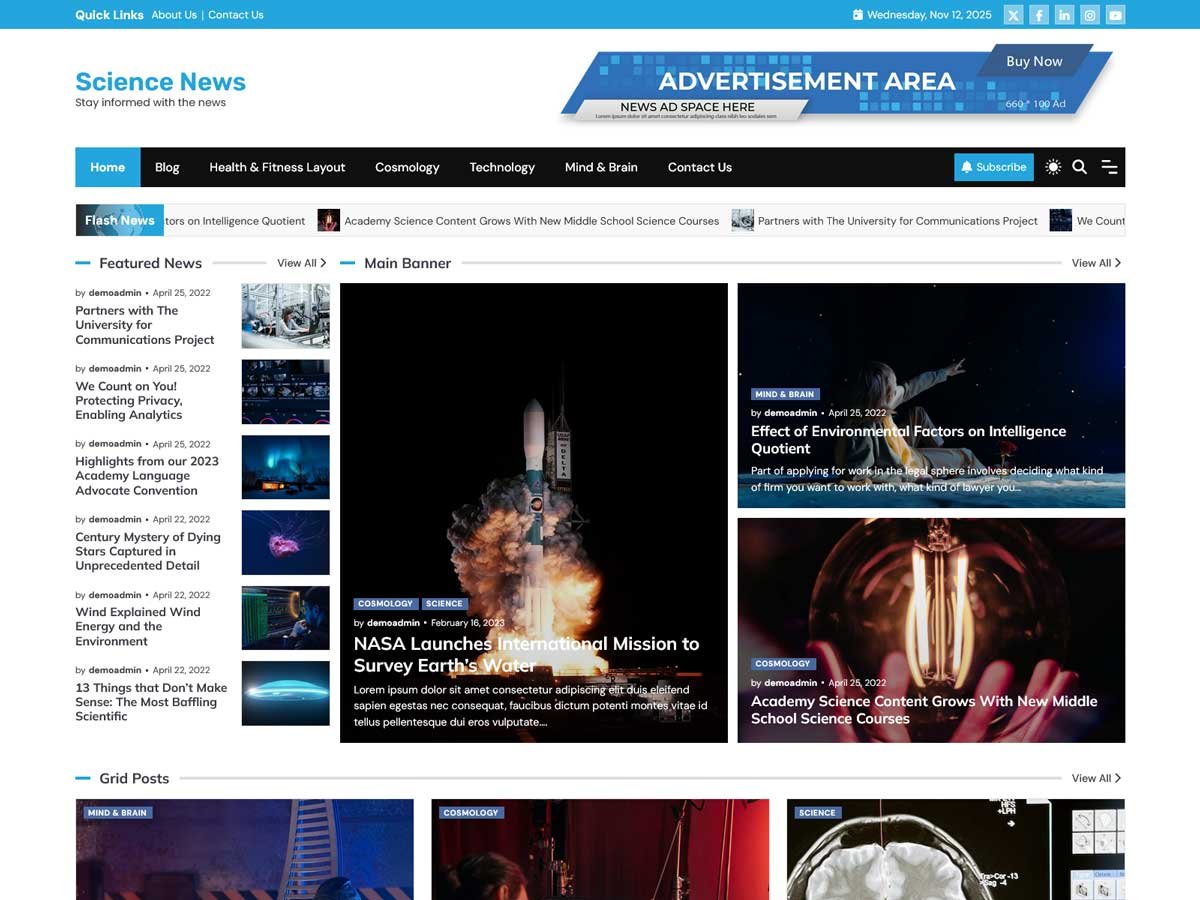This screenshot has width=1200, height=900.
Task: Expand Main Banner View All
Action: coord(1096,263)
